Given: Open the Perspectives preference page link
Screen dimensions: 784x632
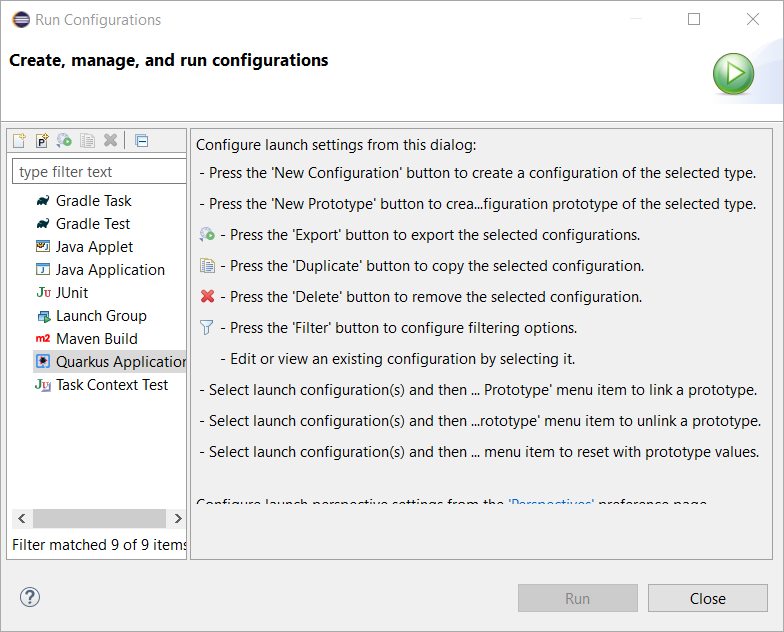Looking at the screenshot, I should coord(551,501).
